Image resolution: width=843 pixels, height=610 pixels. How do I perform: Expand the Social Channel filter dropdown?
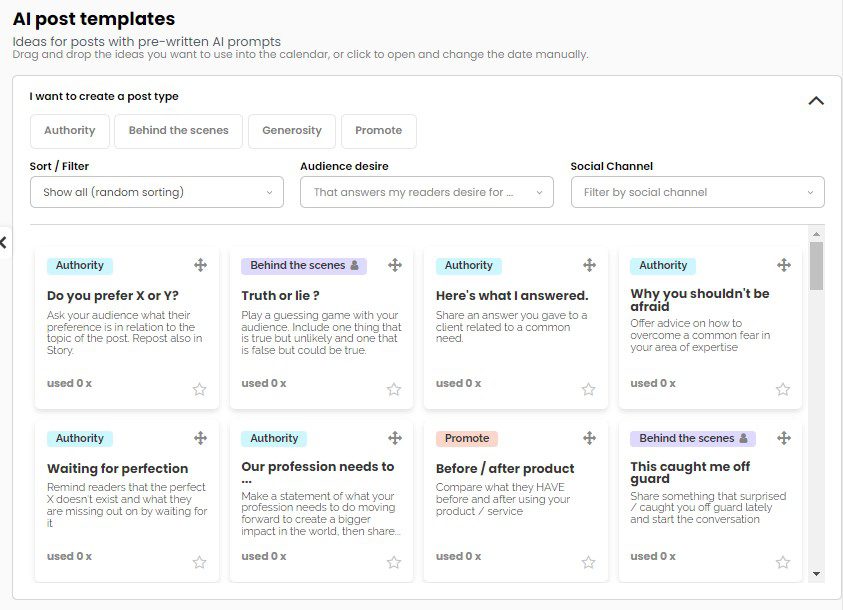click(x=697, y=192)
